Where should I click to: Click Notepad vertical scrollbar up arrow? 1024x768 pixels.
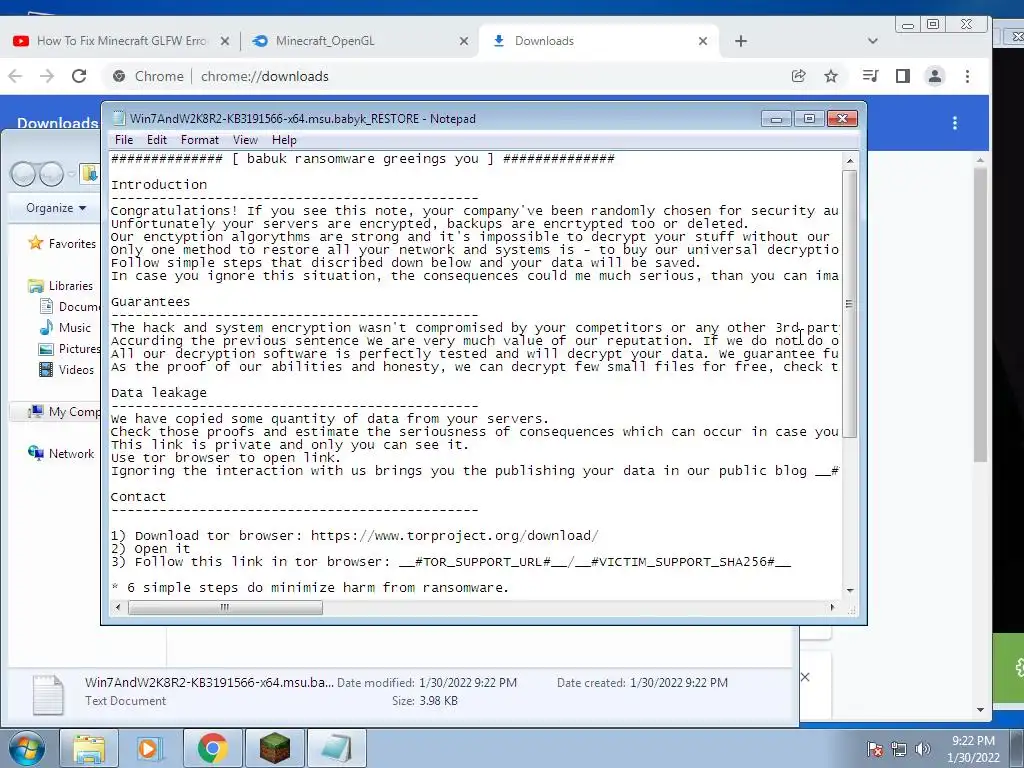tap(850, 161)
